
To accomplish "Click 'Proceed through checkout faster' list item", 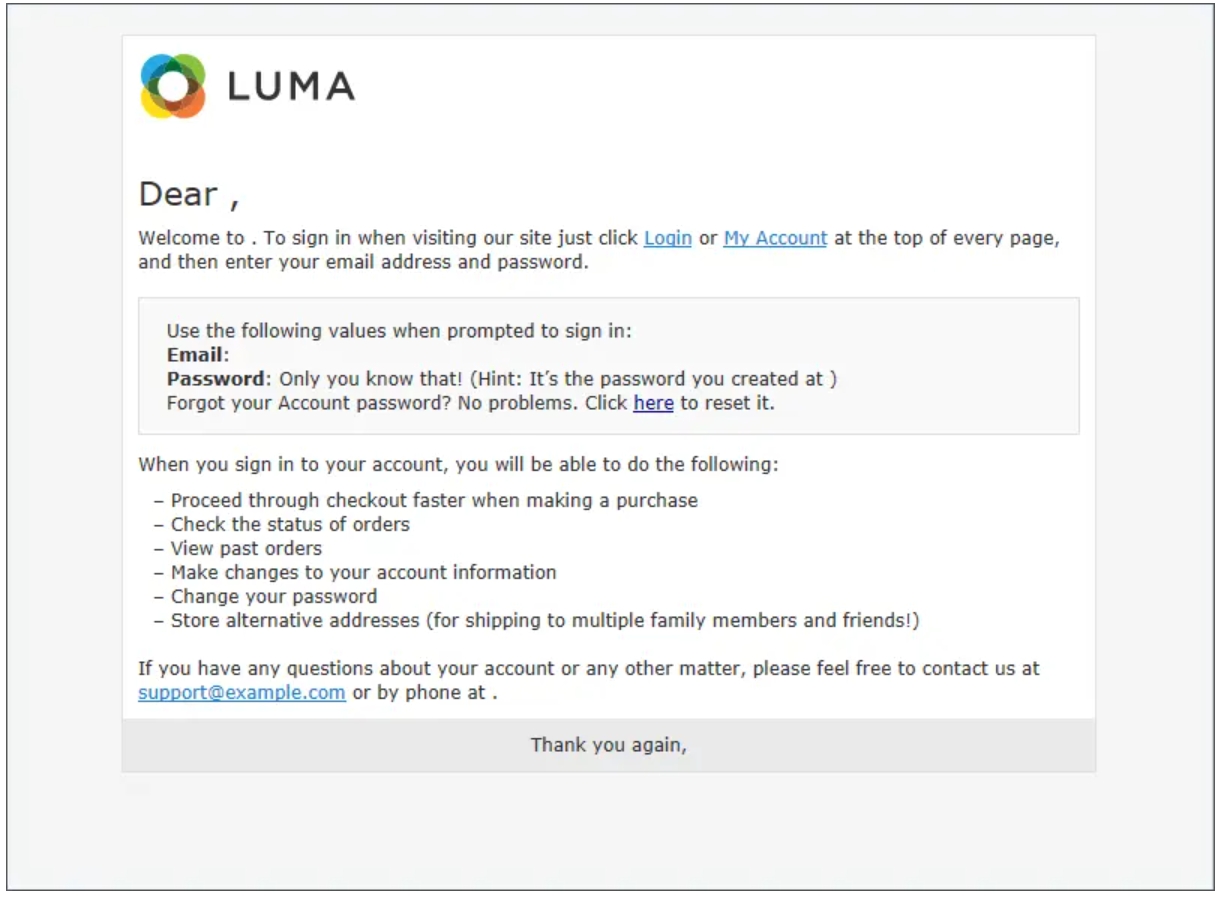I will pos(426,501).
